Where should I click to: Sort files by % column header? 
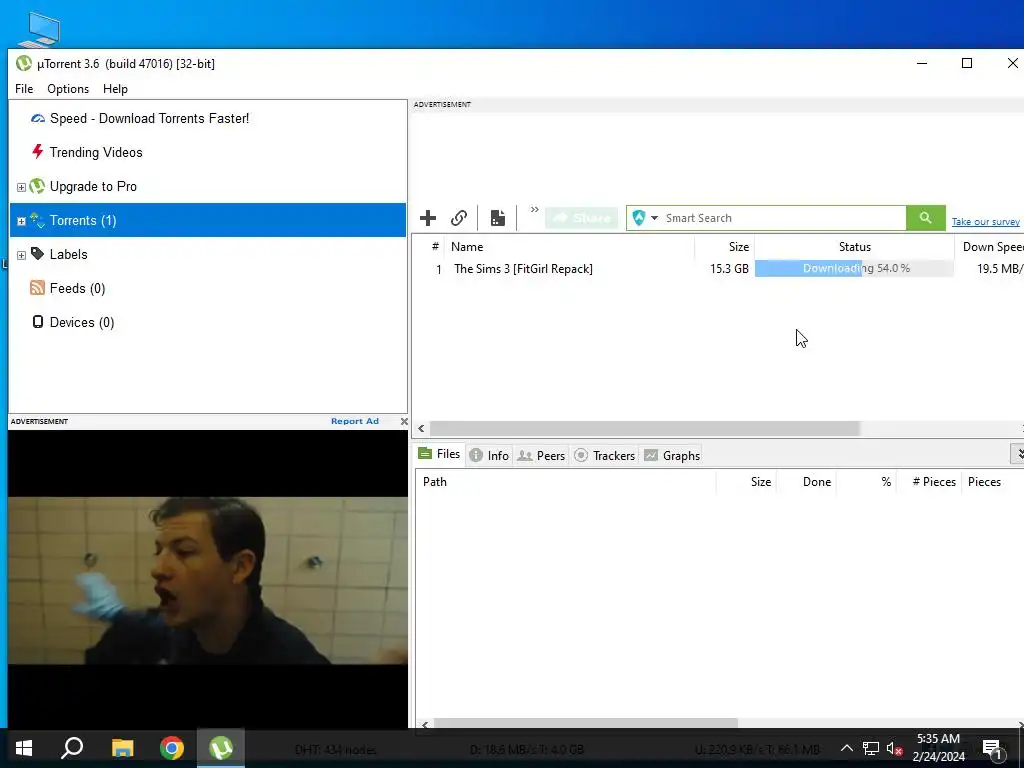[x=866, y=482]
